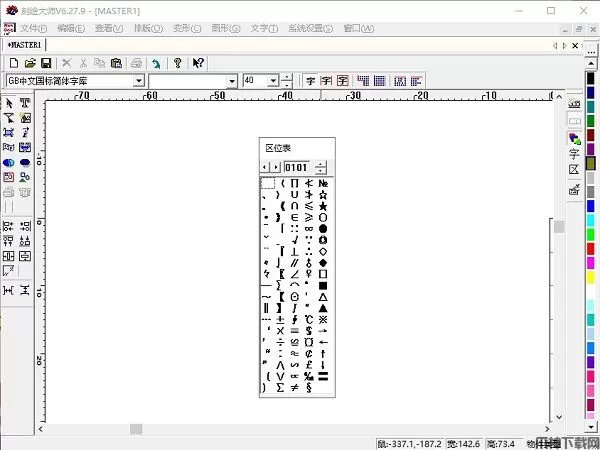Click the 0101 code input field
The width and height of the screenshot is (600, 450).
click(x=296, y=167)
